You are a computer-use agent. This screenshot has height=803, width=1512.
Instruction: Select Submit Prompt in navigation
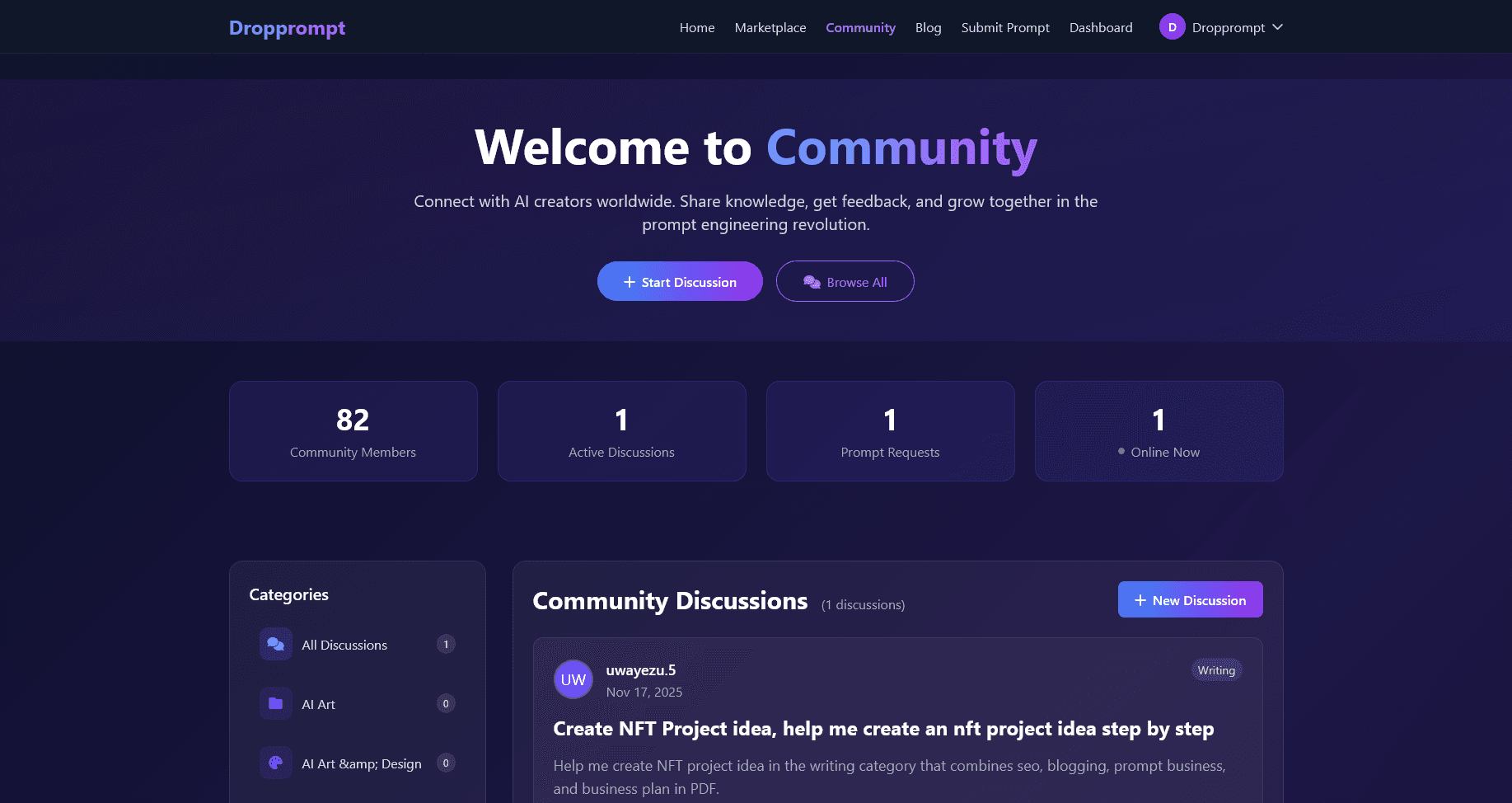coord(1005,27)
